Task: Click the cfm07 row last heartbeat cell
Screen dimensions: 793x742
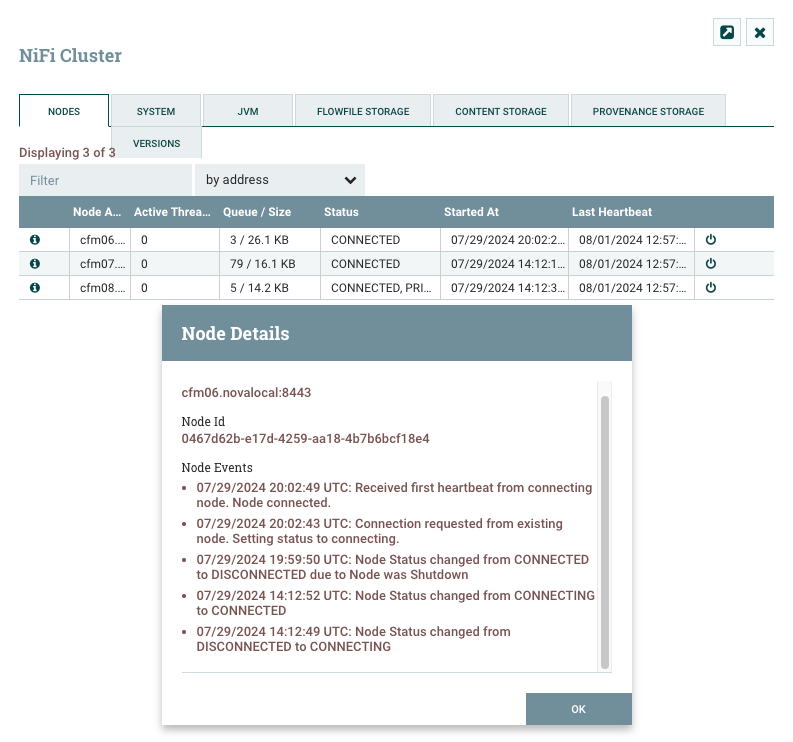Action: coord(631,264)
